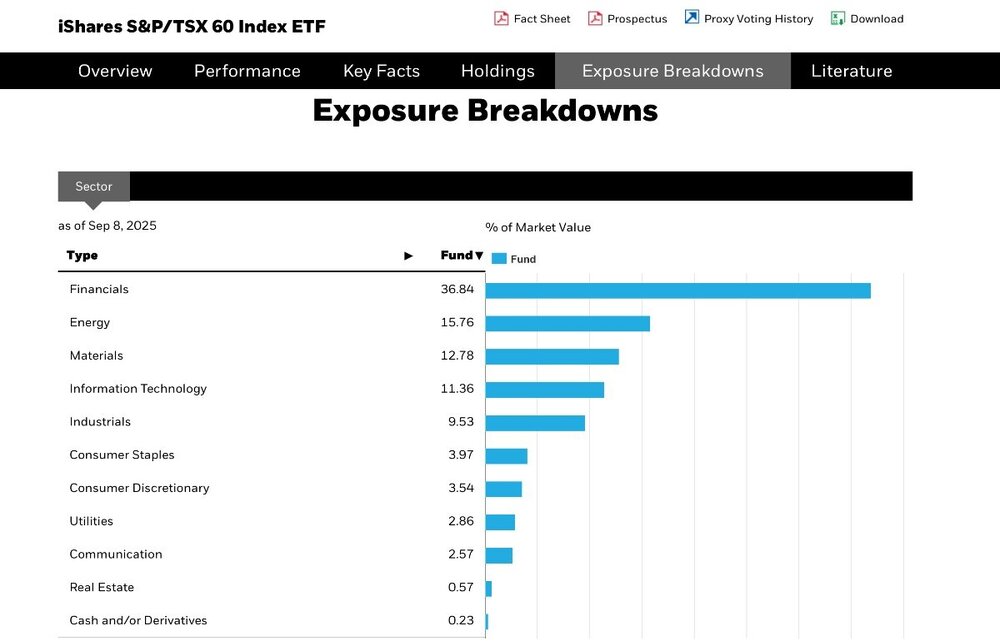Click the 2.86 Utilities value
Viewport: 1000px width, 641px height.
click(x=461, y=522)
